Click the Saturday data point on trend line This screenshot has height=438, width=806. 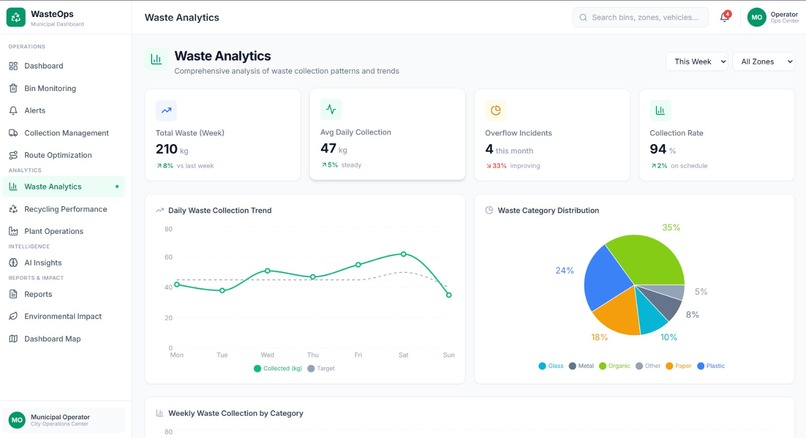coord(404,254)
